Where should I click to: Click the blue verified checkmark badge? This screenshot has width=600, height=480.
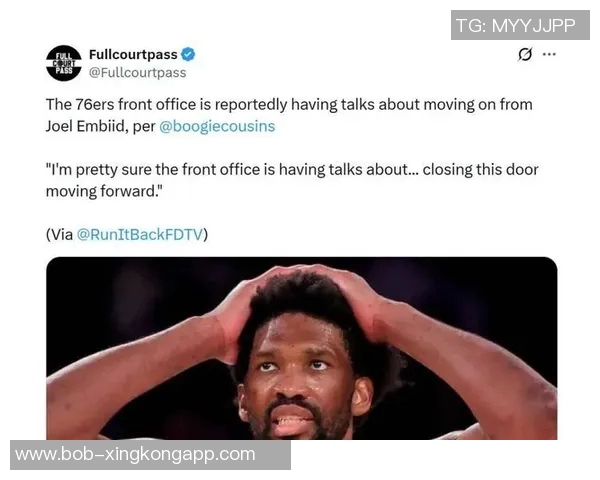(x=188, y=54)
